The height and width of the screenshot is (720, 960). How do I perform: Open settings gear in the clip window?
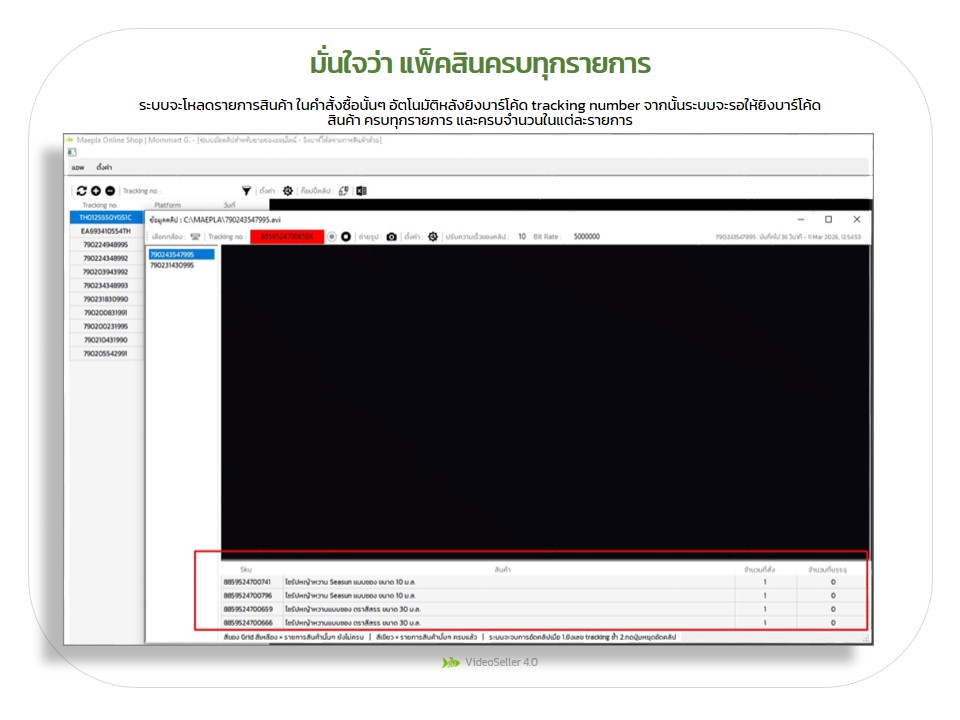point(432,237)
